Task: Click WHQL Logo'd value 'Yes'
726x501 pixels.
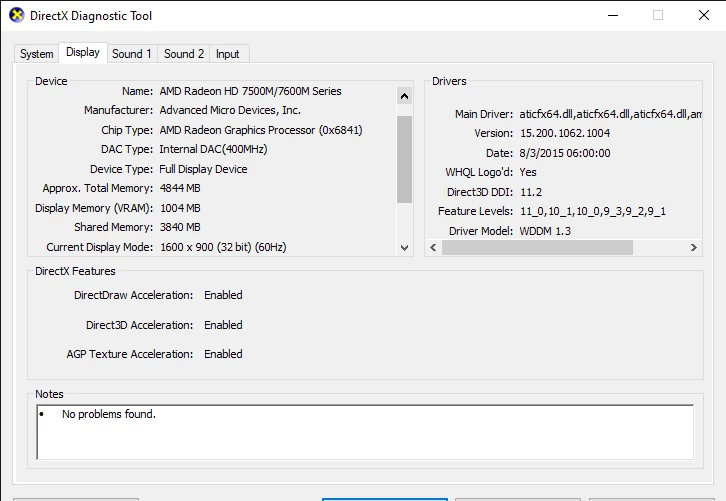Action: [528, 172]
